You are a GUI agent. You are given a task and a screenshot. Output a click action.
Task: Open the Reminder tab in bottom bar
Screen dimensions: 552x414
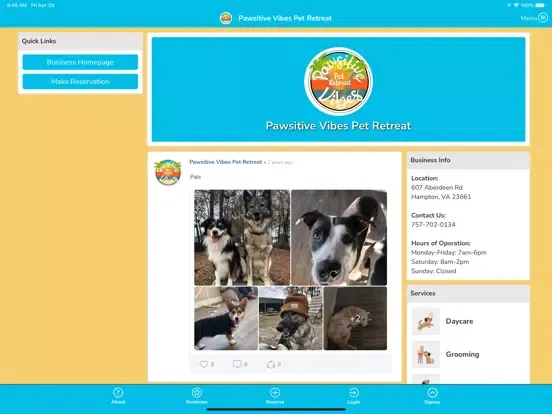pos(196,396)
